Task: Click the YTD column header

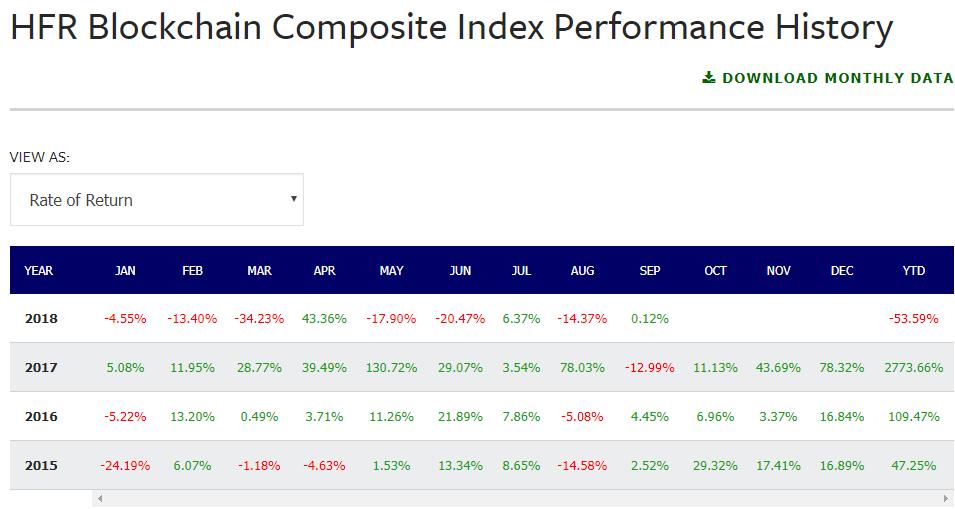Action: click(913, 270)
